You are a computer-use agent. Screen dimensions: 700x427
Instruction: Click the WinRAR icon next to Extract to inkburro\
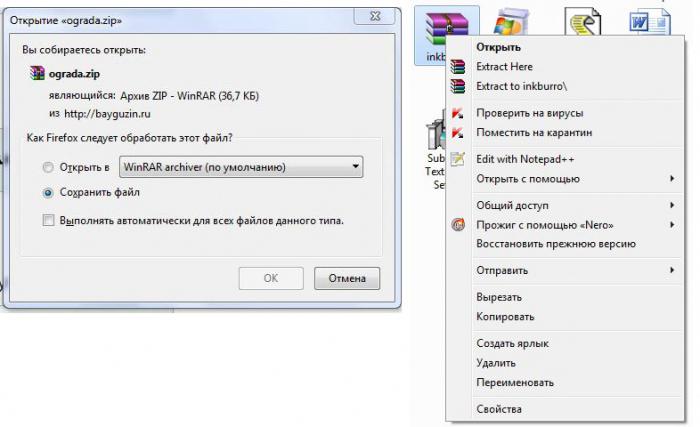click(458, 86)
